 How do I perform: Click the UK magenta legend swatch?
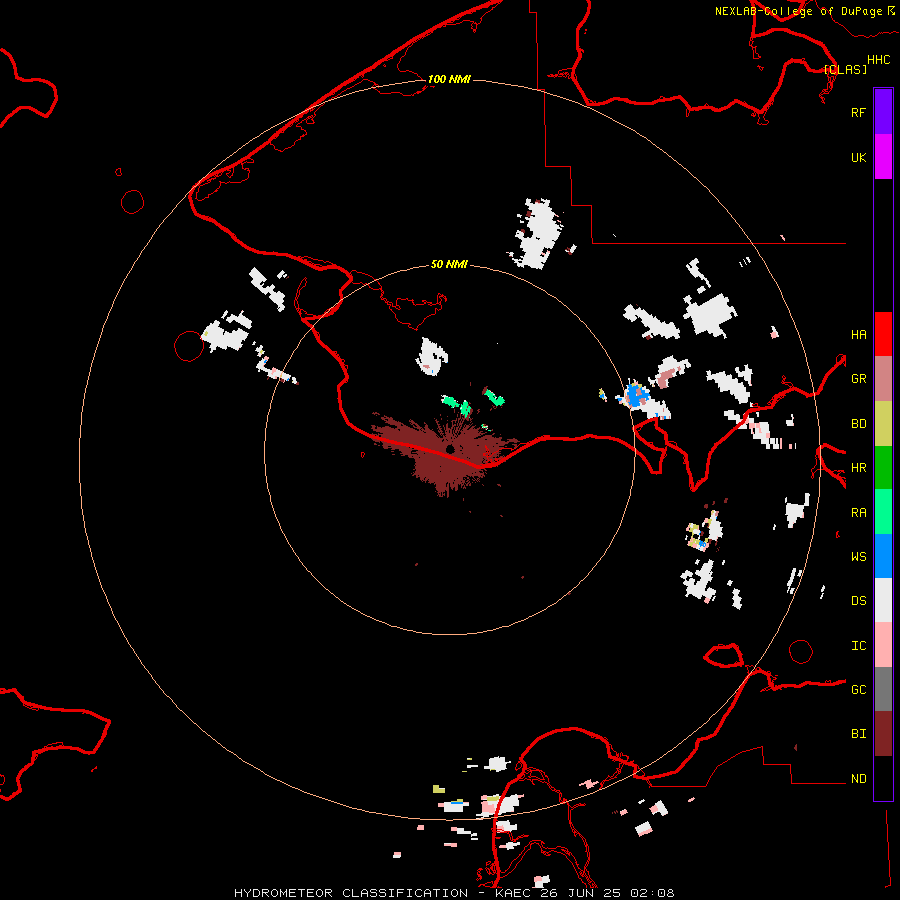point(883,157)
